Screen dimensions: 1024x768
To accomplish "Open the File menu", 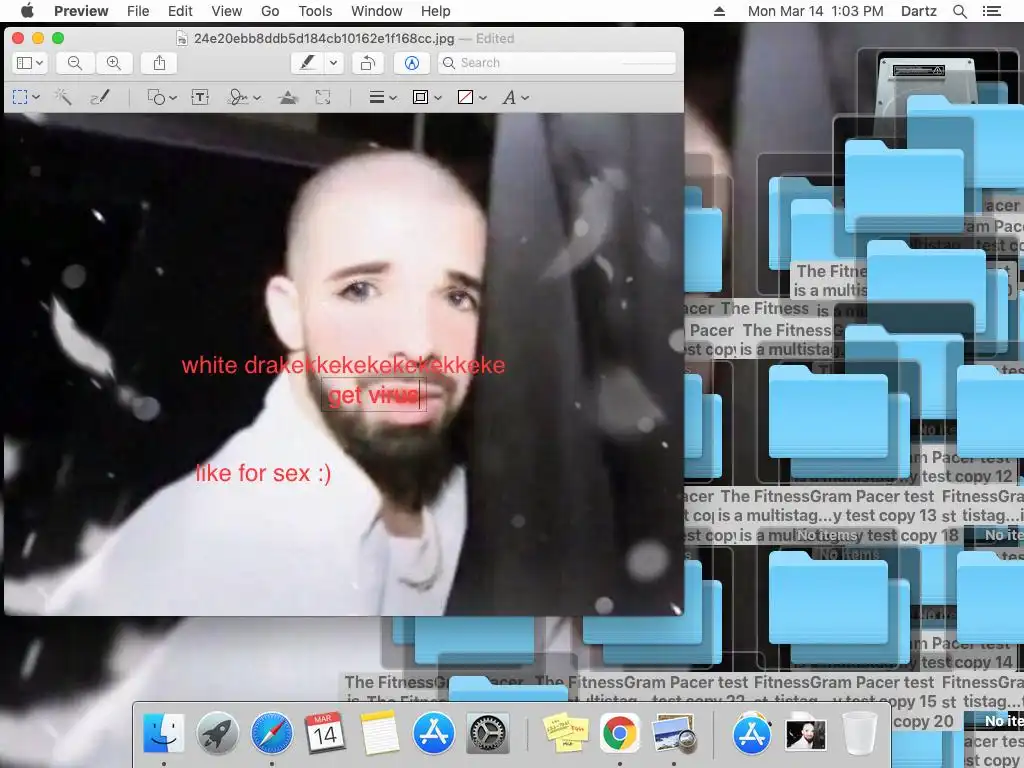I will 138,11.
